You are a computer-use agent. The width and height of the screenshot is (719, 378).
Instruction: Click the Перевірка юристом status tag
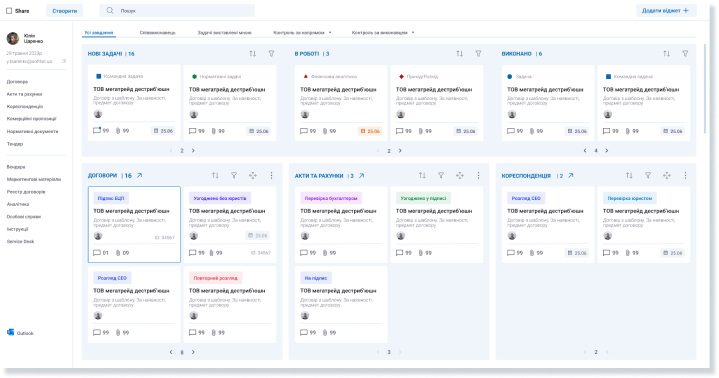coord(630,198)
